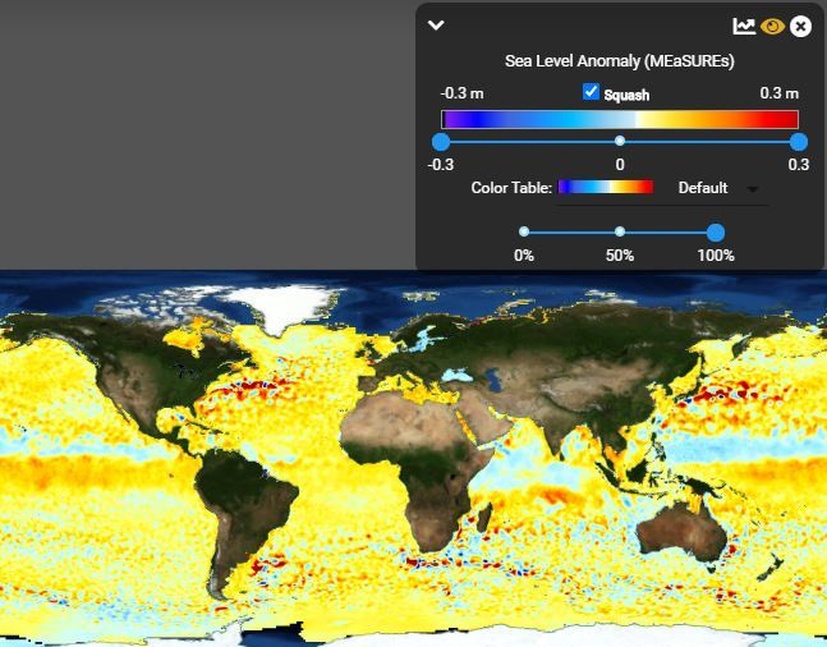Image resolution: width=827 pixels, height=647 pixels.
Task: Click the 0% opacity label
Action: [524, 256]
